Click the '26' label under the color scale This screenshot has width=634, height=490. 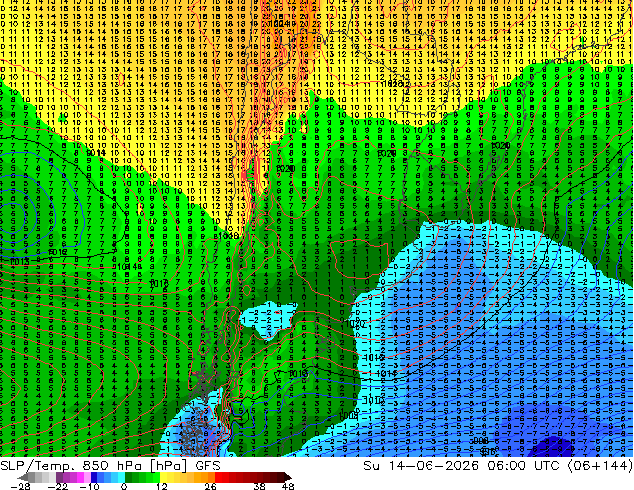tap(210, 486)
